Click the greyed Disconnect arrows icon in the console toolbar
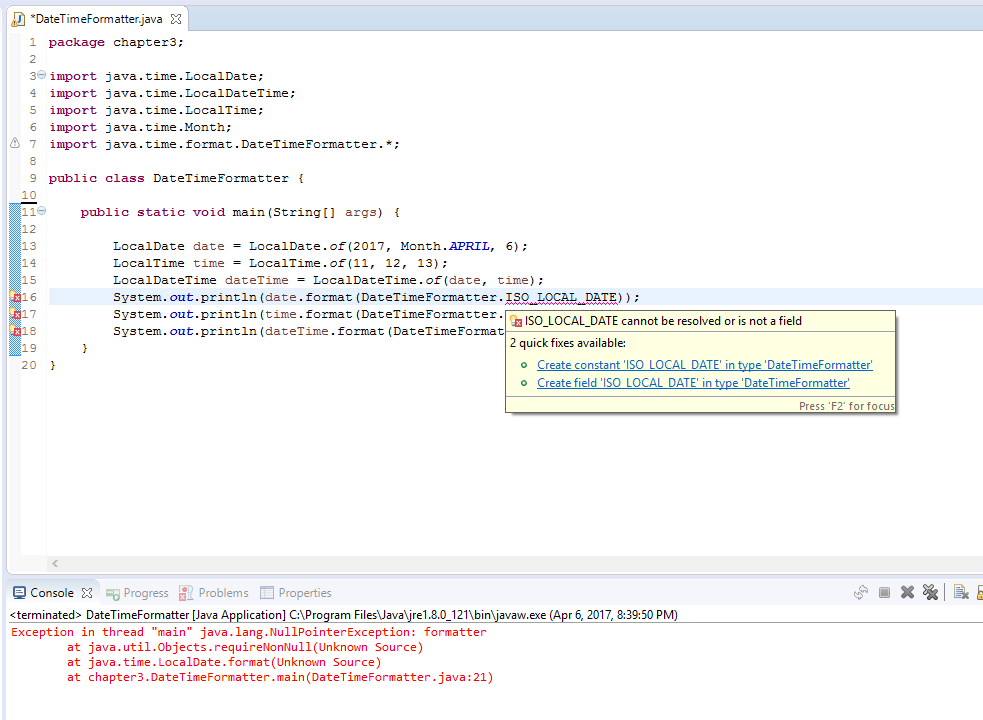The image size is (983, 720). 861,592
